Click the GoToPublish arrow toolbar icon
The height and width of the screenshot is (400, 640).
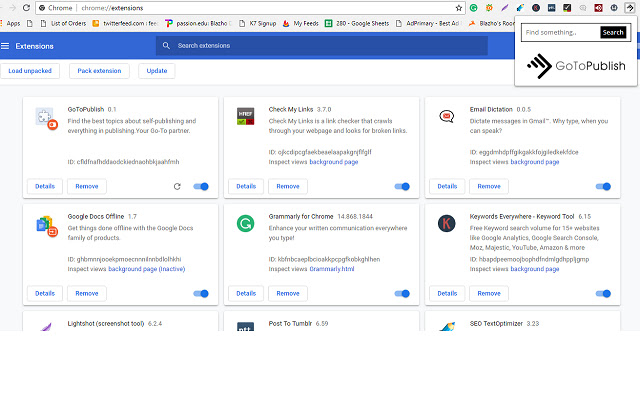click(629, 8)
